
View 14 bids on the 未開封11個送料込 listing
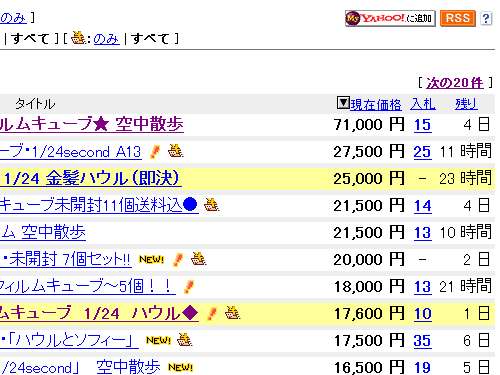pyautogui.click(x=423, y=206)
